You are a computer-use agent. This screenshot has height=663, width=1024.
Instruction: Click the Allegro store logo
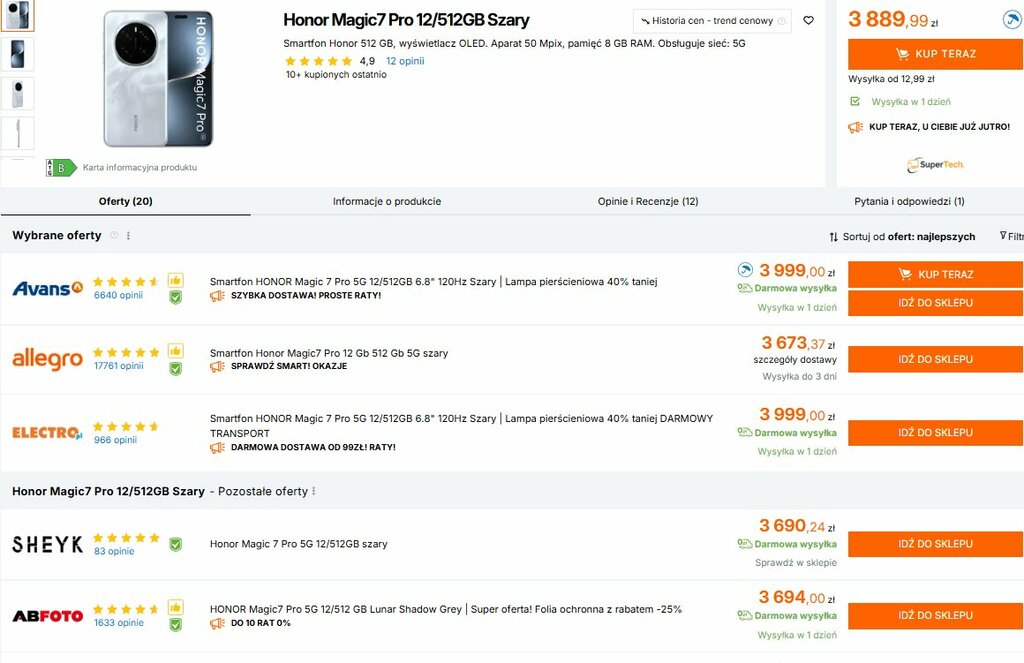tap(47, 359)
